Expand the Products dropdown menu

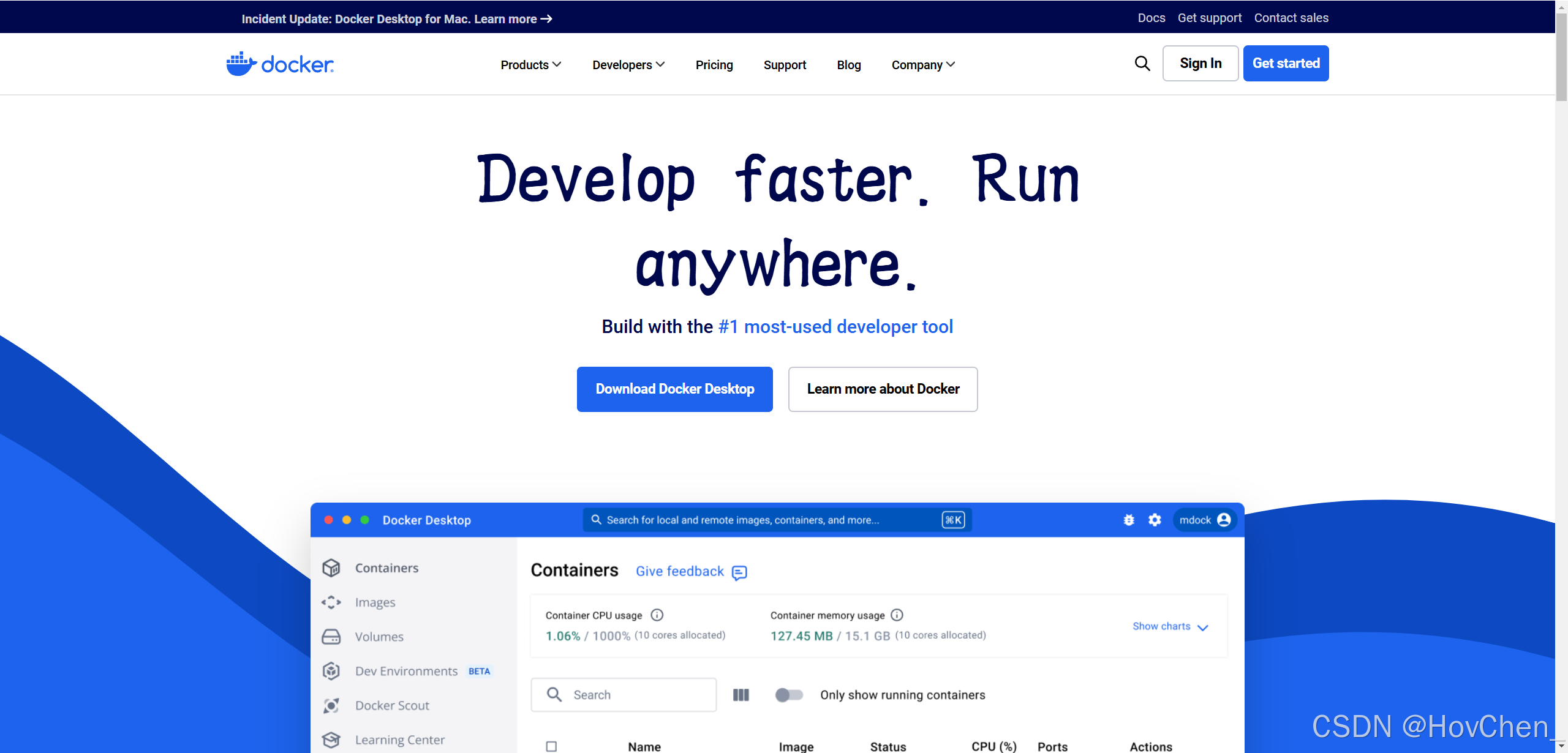tap(530, 65)
